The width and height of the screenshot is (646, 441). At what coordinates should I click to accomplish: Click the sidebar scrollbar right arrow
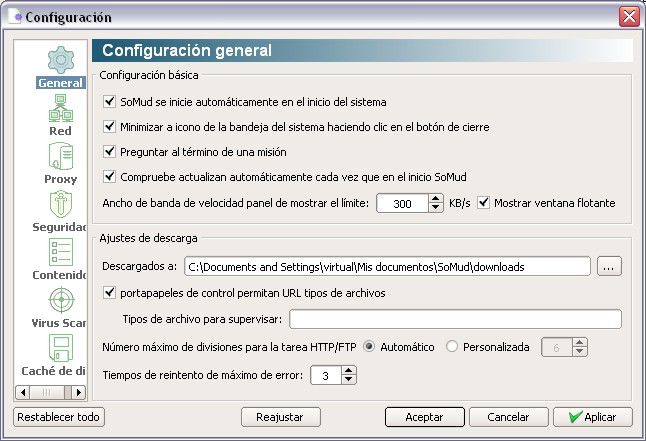[x=78, y=392]
